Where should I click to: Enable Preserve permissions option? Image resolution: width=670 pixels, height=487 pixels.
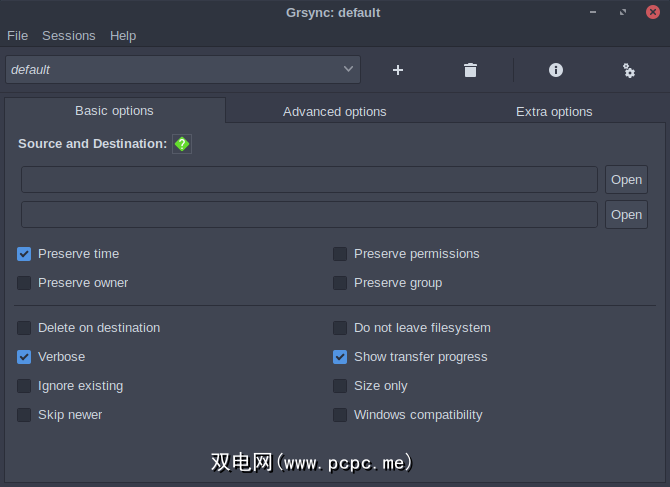coord(341,254)
